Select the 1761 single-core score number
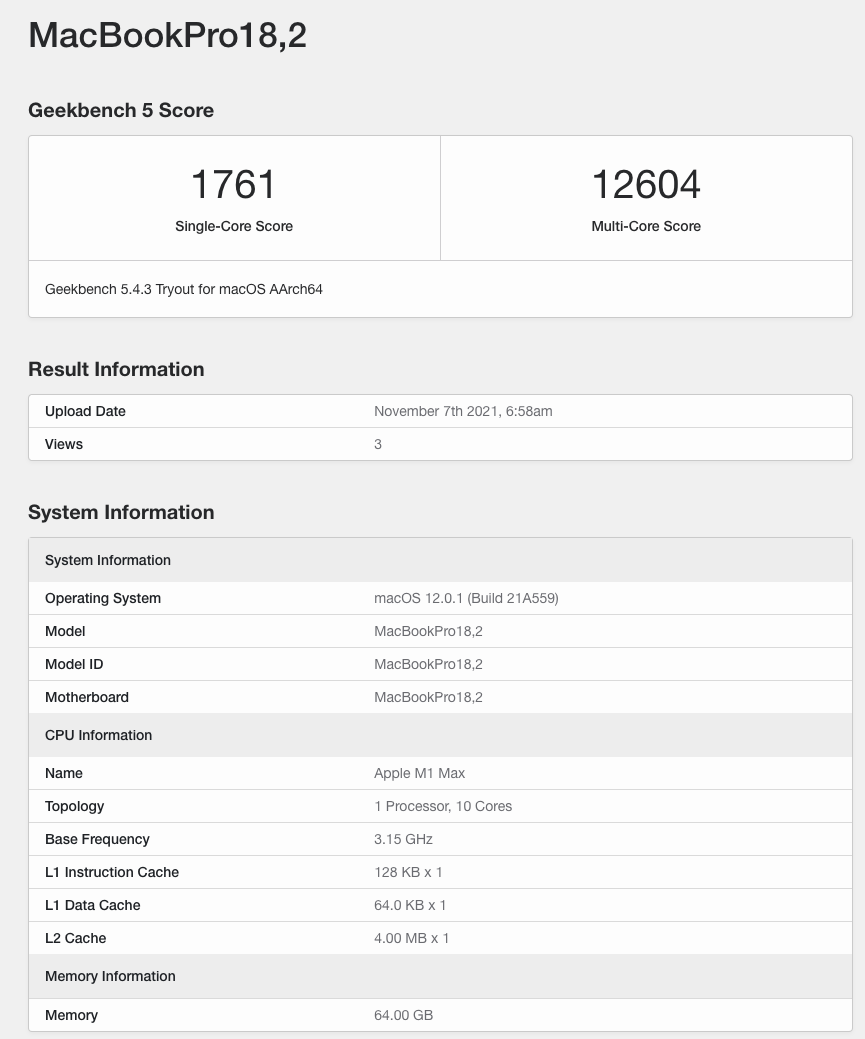Viewport: 865px width, 1039px height. click(x=233, y=185)
